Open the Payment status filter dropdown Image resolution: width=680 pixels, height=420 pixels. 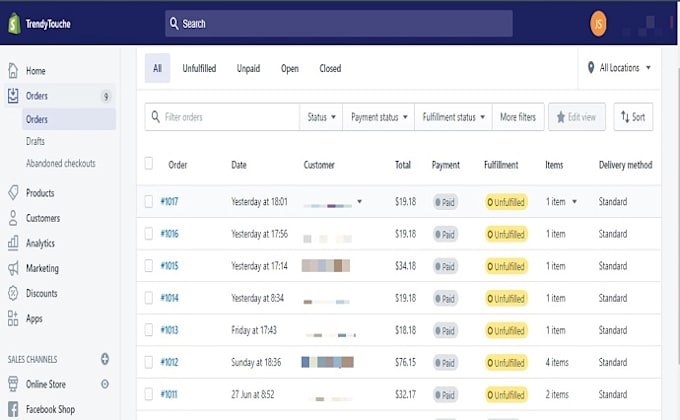[x=379, y=117]
